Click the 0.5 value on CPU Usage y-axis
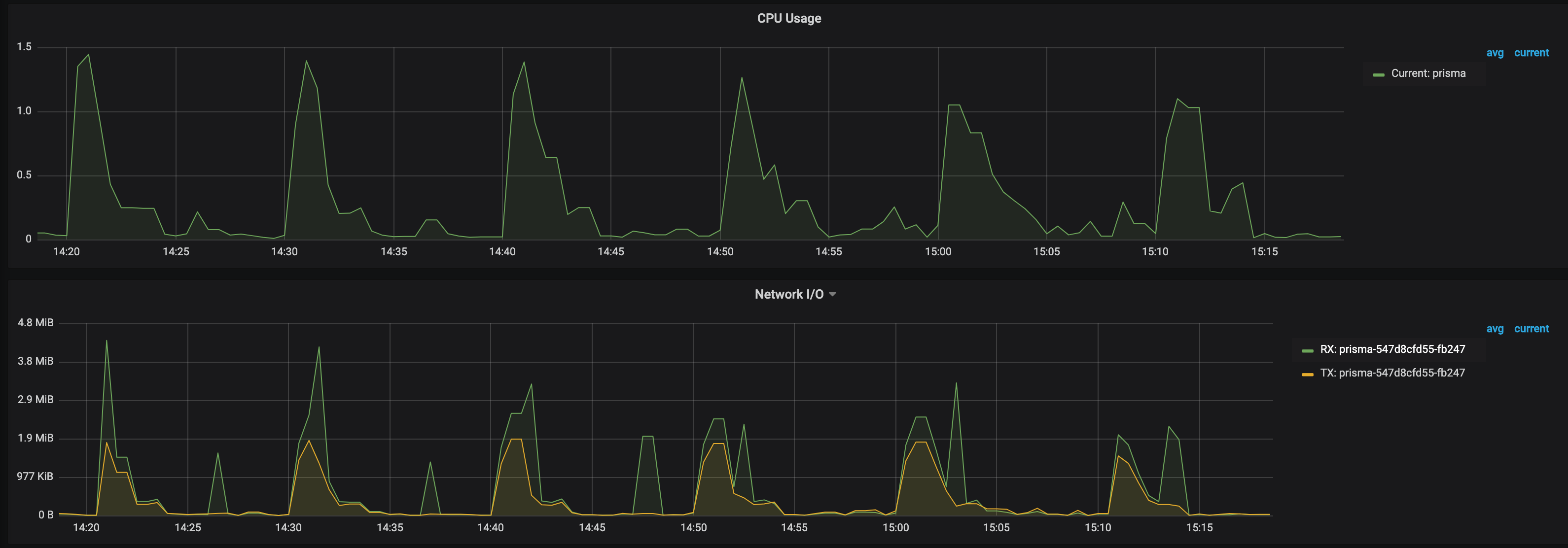The width and height of the screenshot is (1568, 548). (x=24, y=176)
